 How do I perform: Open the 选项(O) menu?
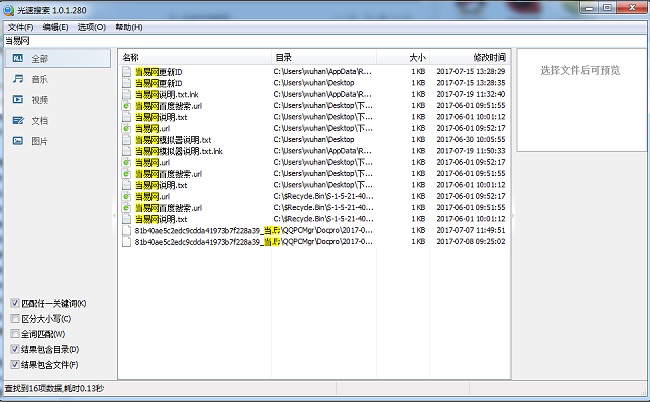pos(92,27)
